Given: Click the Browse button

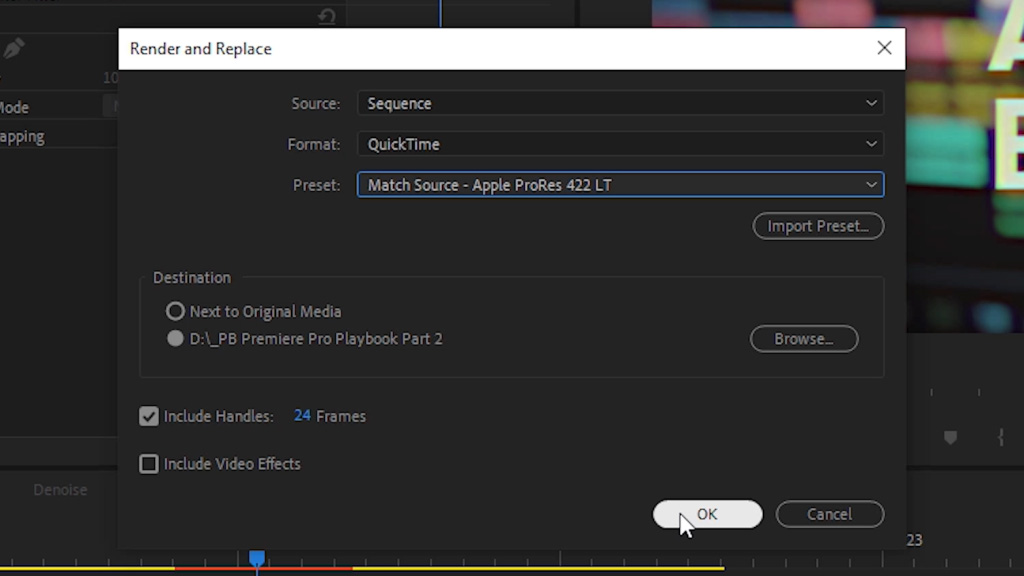Looking at the screenshot, I should [804, 339].
